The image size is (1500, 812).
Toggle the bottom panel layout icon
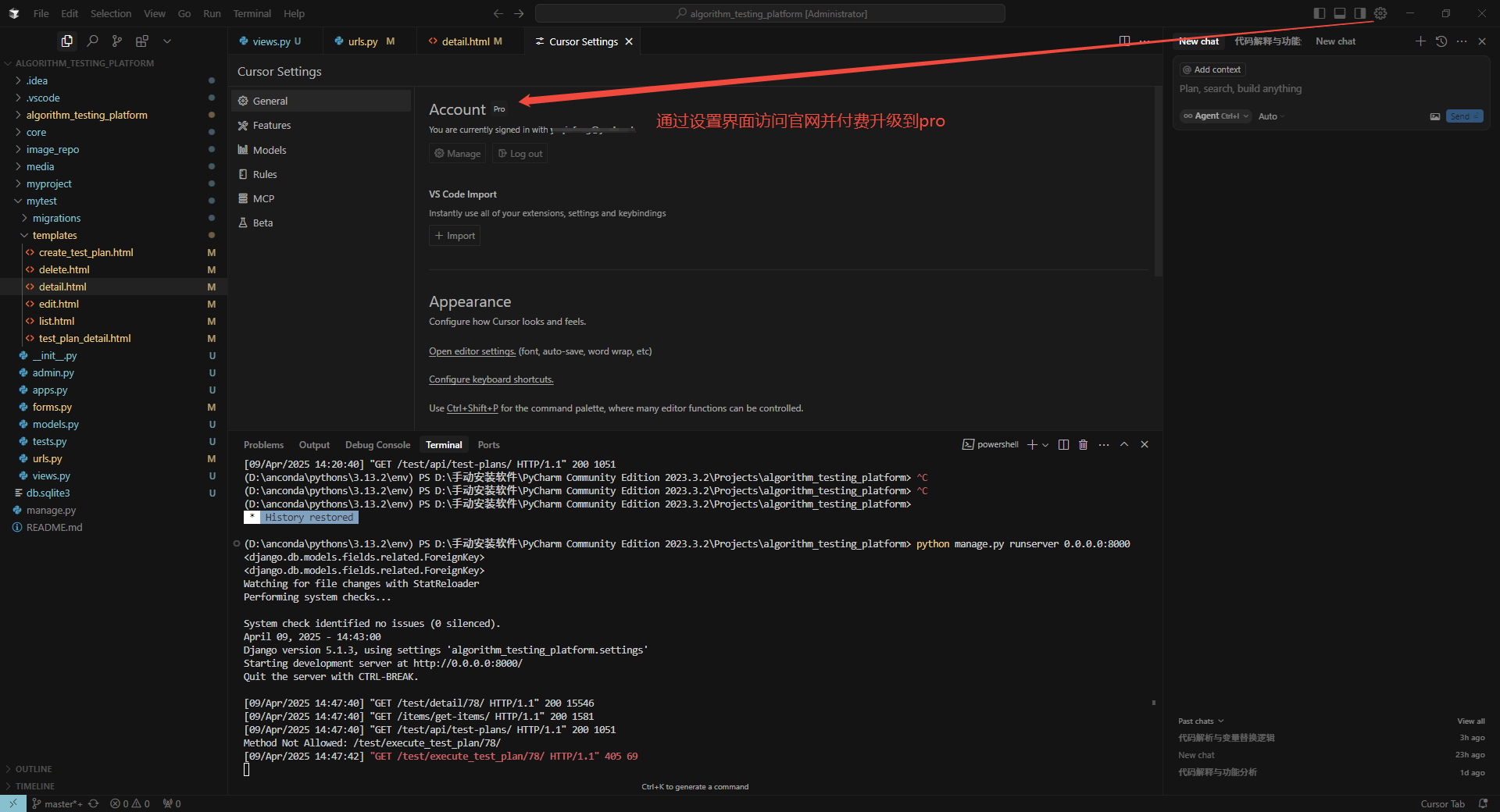1340,13
